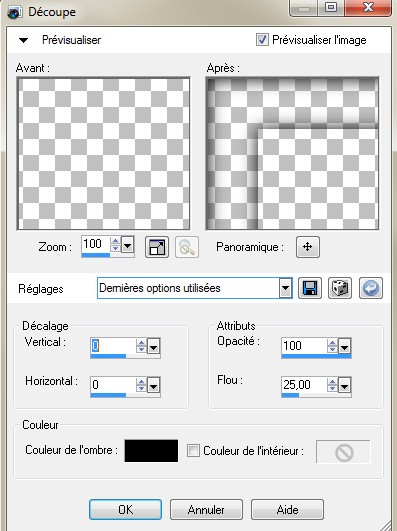
Task: Open the Réglages presets combo box
Action: pyautogui.click(x=194, y=288)
